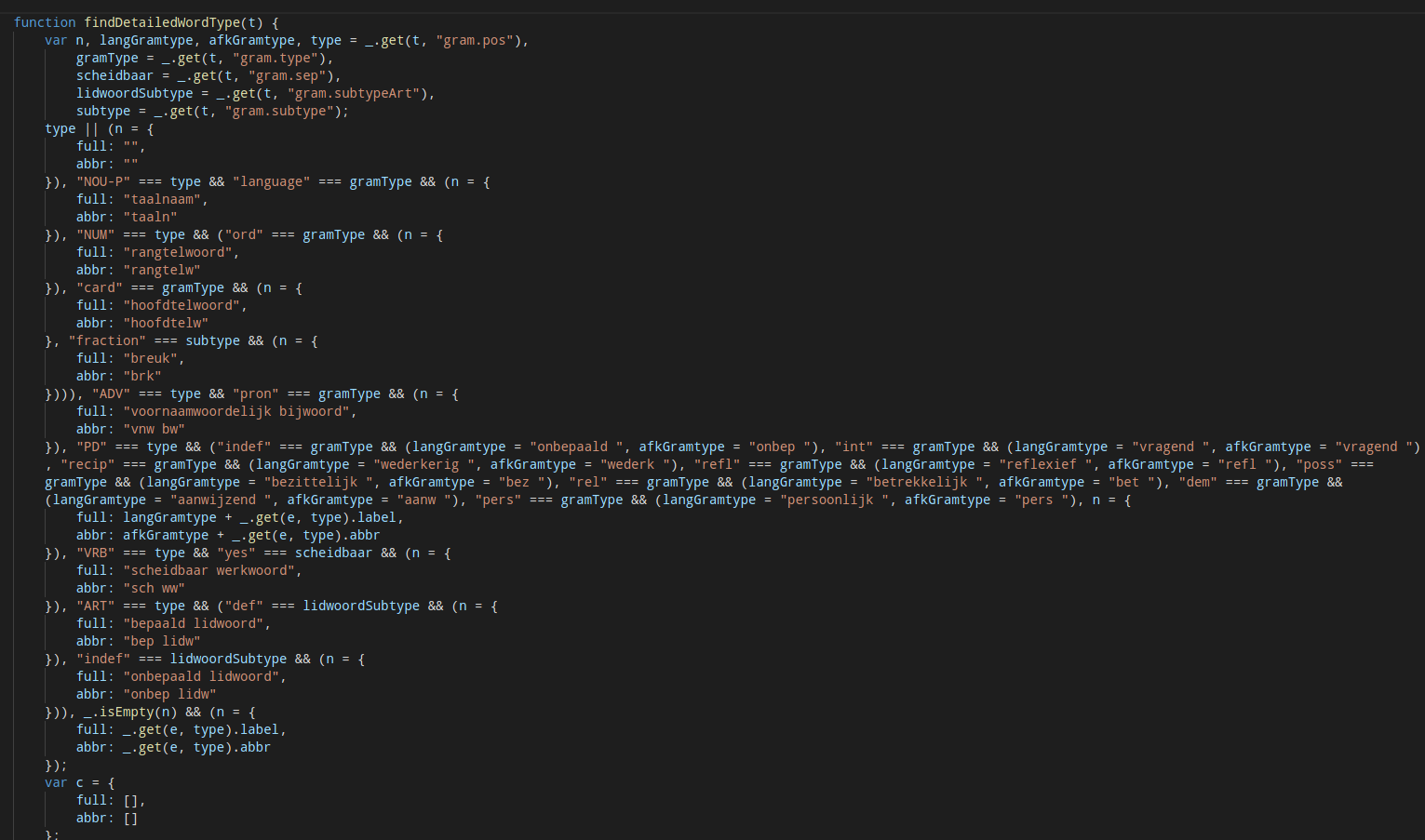Click the "VRB" string literal
The image size is (1425, 840).
click(x=95, y=553)
